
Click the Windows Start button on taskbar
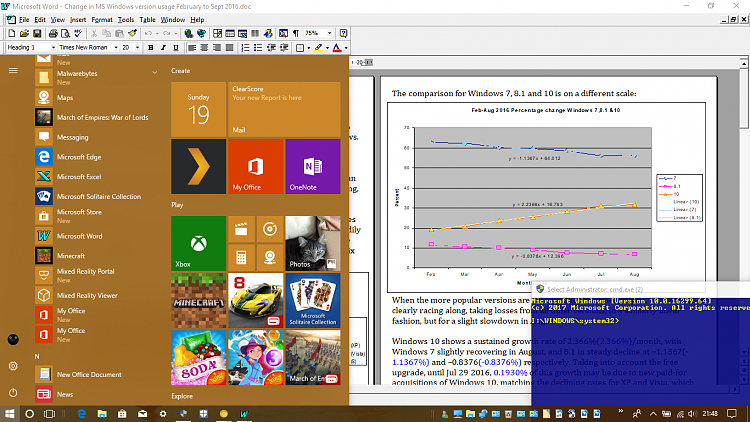point(10,413)
